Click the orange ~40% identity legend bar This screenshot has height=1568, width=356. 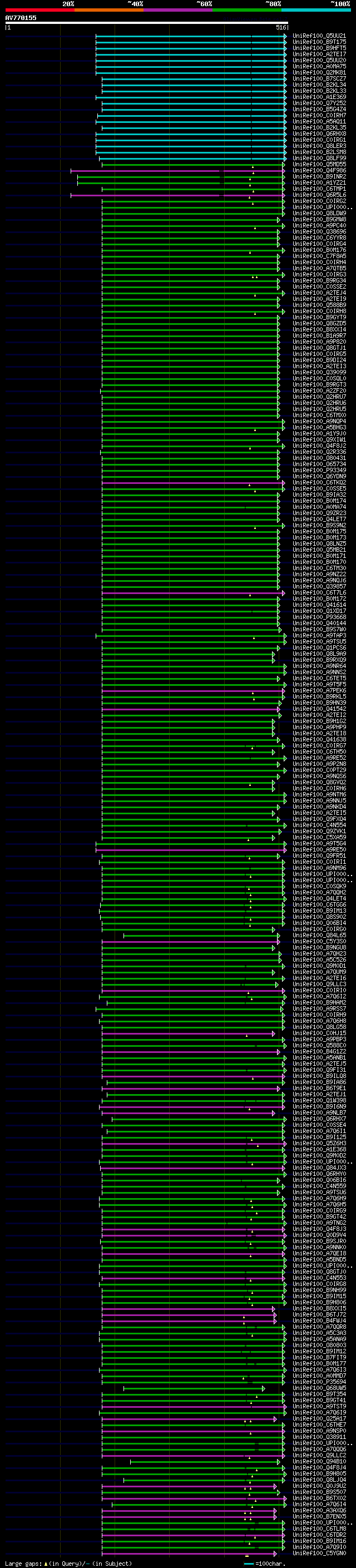[109, 10]
